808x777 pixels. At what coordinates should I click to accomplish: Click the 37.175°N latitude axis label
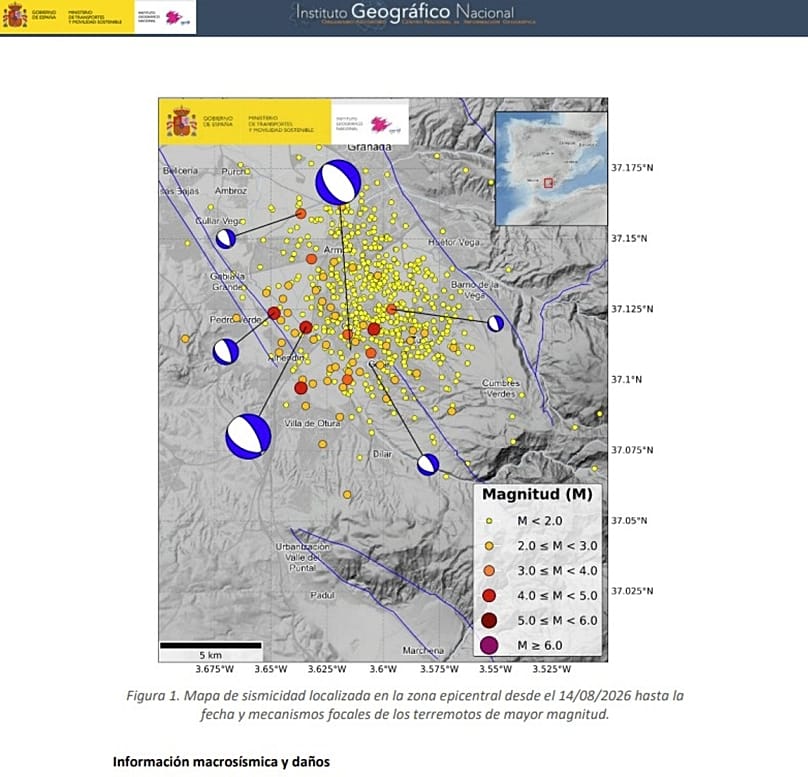(x=632, y=168)
